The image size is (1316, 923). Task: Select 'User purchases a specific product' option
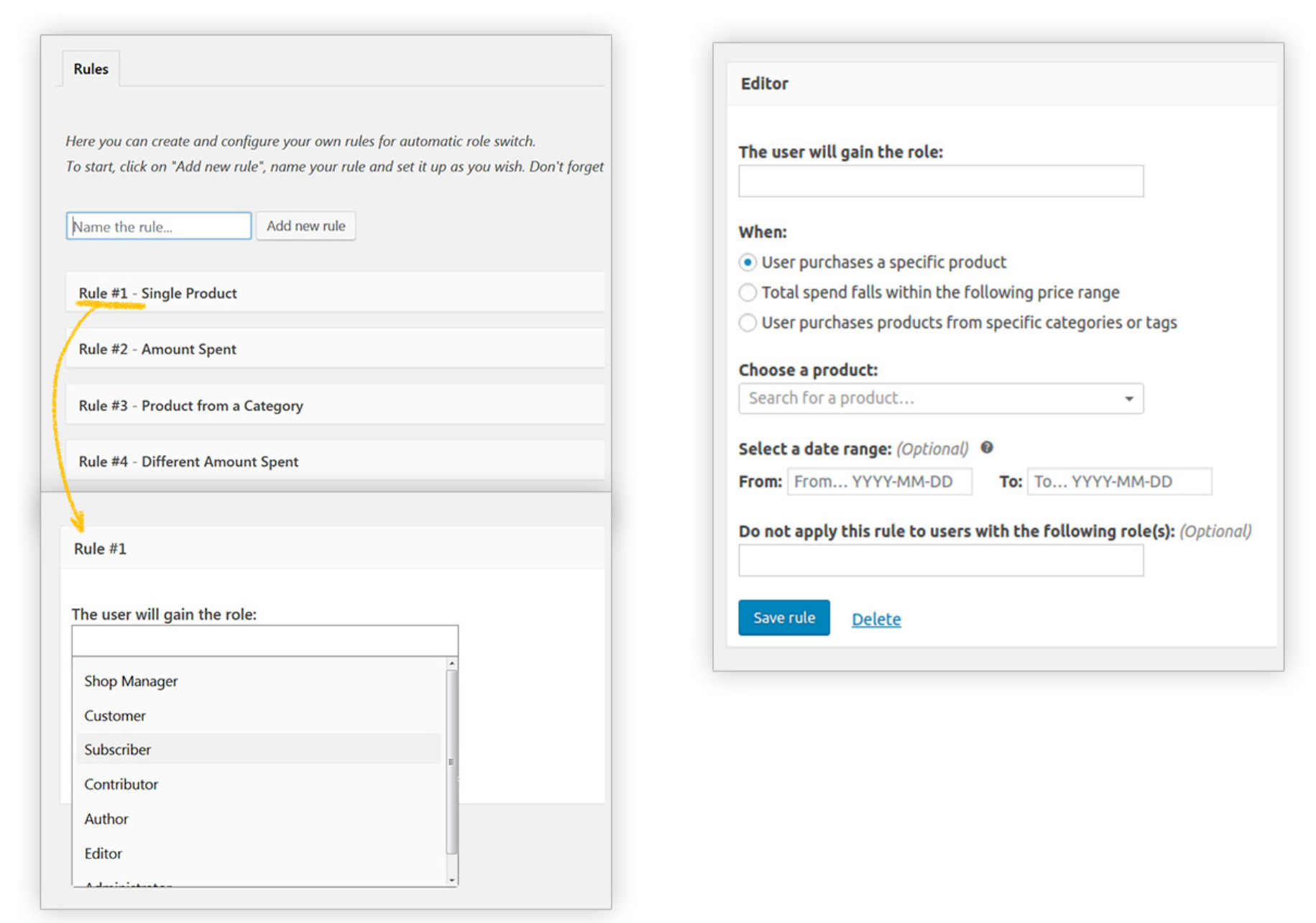coord(747,262)
